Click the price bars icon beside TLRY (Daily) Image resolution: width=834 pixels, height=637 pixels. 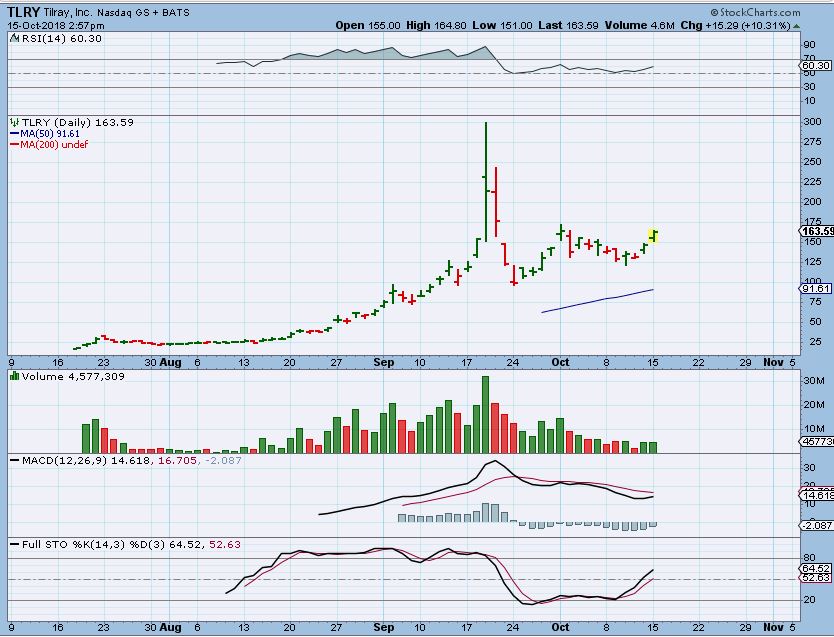[x=15, y=122]
